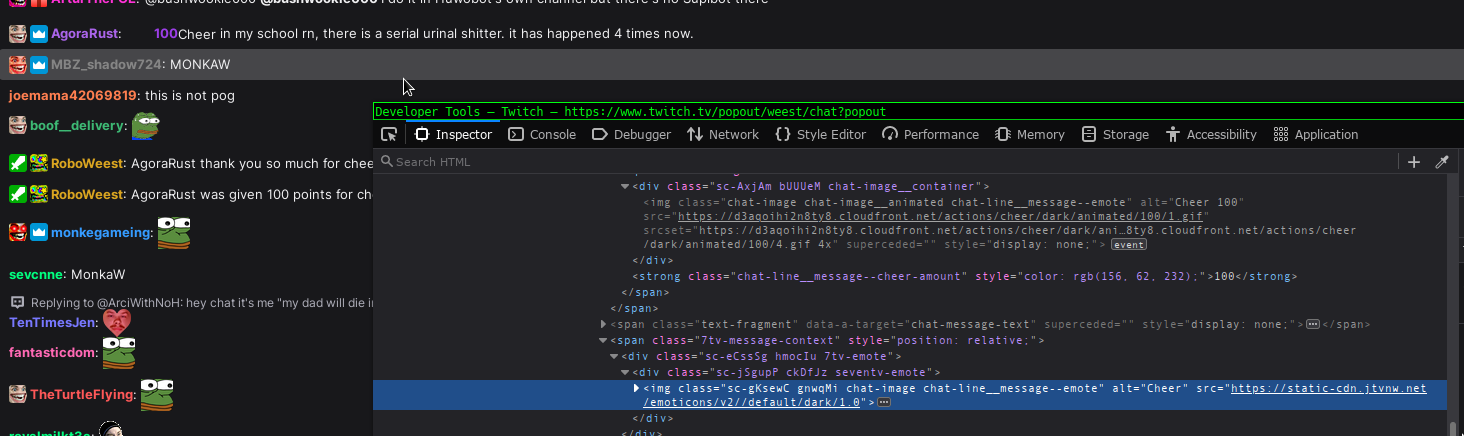
Task: Open the Style Editor tab
Action: click(820, 134)
